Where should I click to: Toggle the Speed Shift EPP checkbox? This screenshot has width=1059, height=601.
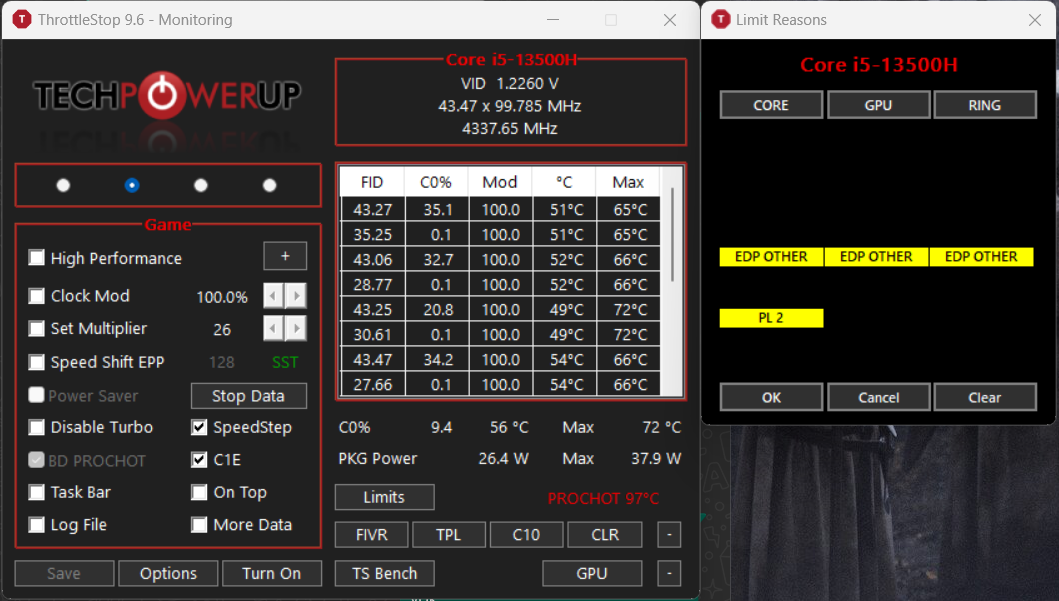point(36,362)
